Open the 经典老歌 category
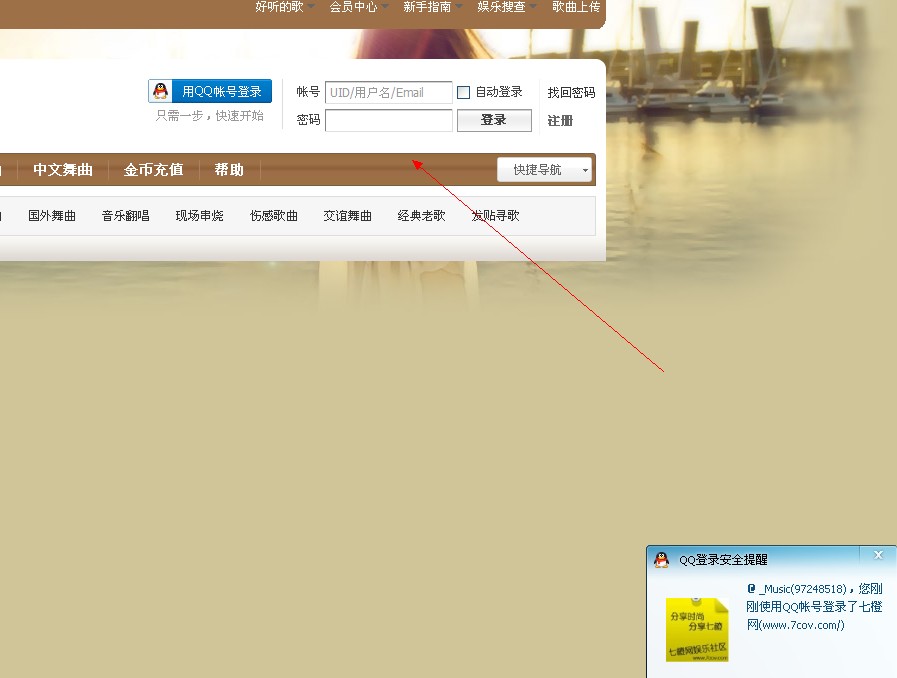This screenshot has width=897, height=678. pyautogui.click(x=421, y=216)
